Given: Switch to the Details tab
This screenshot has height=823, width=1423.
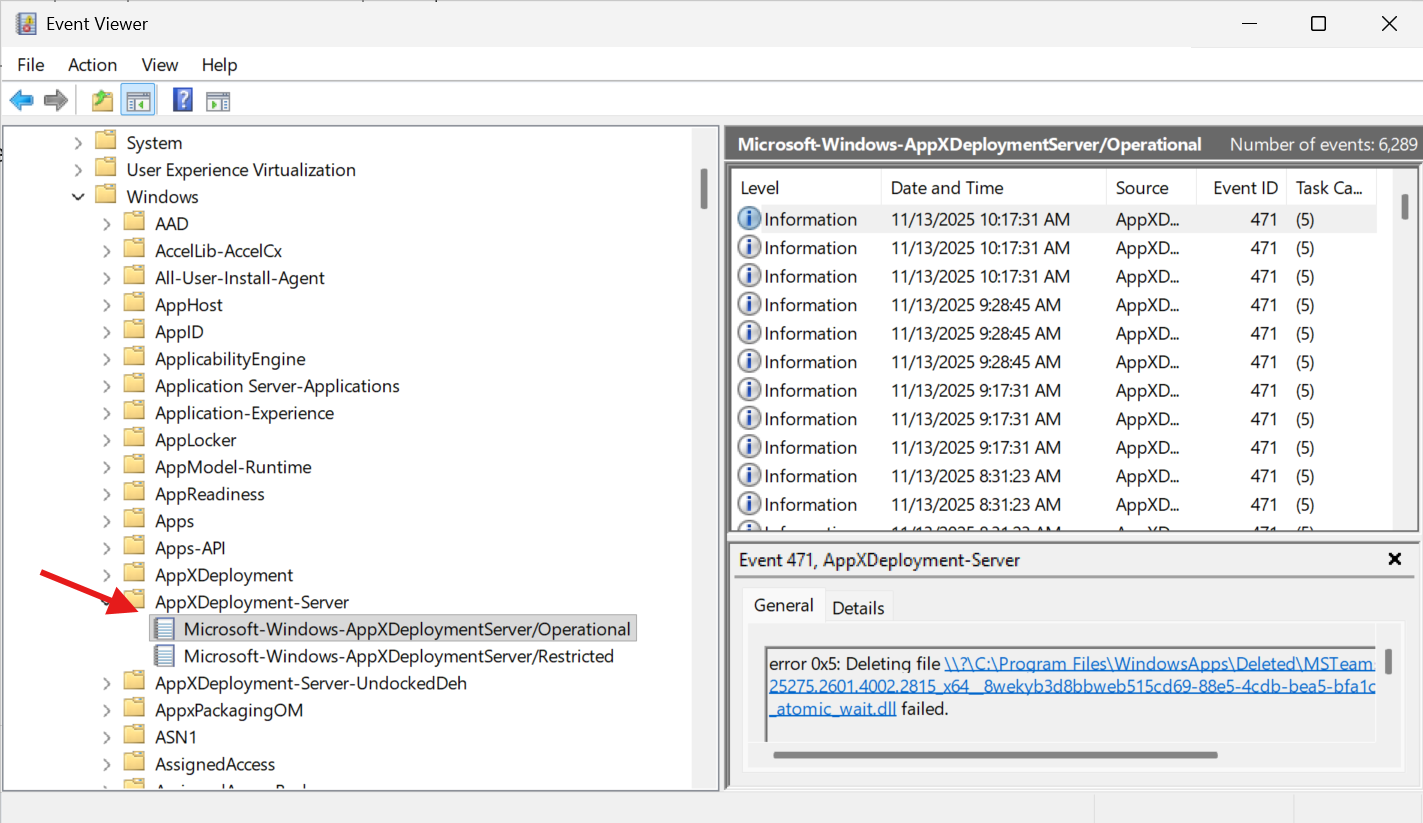Looking at the screenshot, I should [859, 606].
